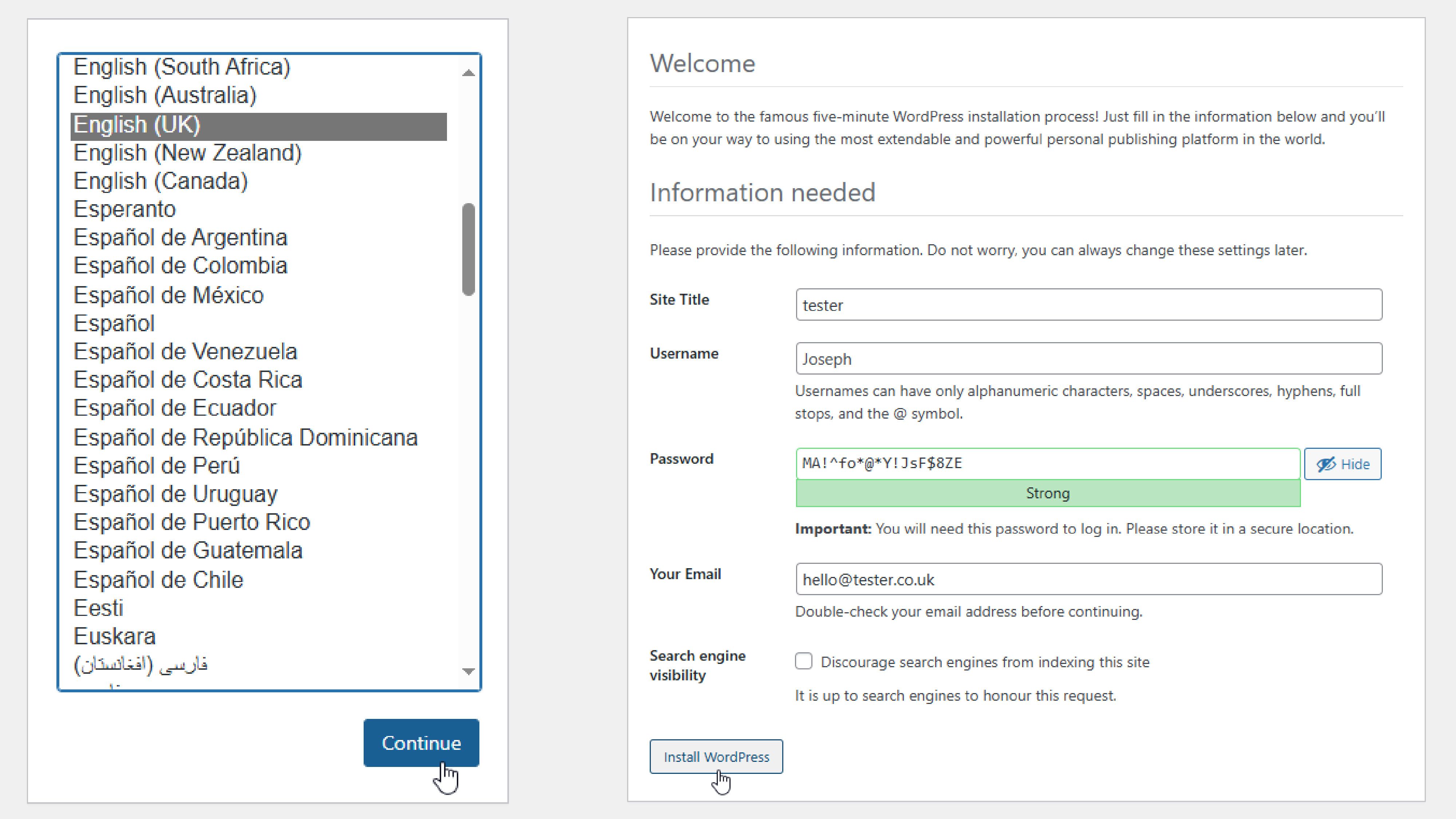Screen dimensions: 1456x819
Task: Select Español de Guatemala
Action: [x=259, y=551]
